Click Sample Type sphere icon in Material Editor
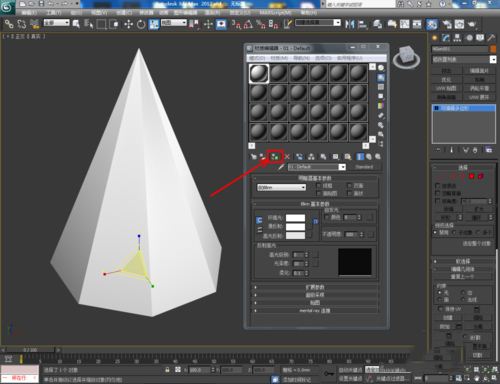Image resolution: width=500 pixels, height=384 pixels. tap(381, 68)
